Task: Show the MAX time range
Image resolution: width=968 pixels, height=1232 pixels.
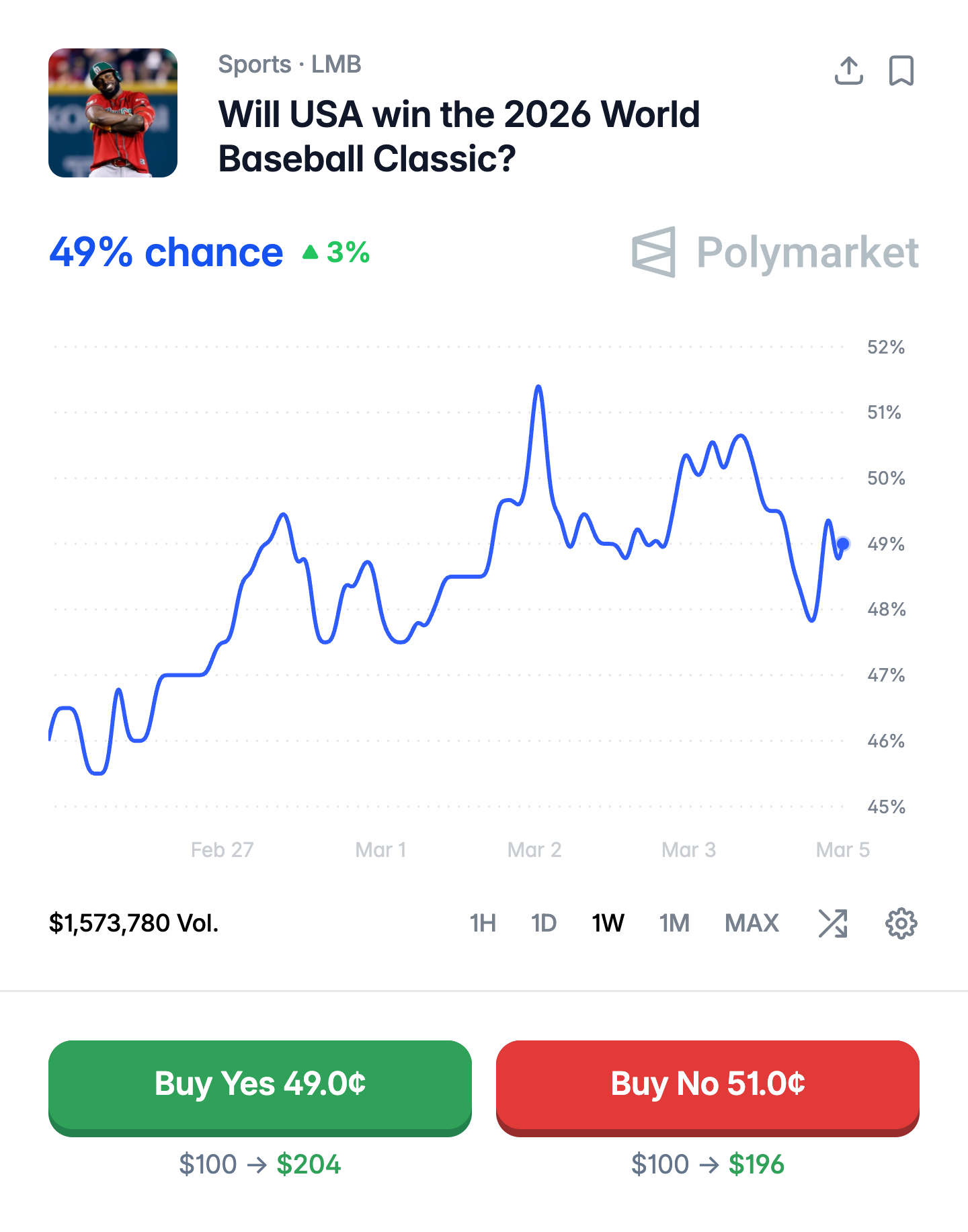Action: tap(752, 923)
